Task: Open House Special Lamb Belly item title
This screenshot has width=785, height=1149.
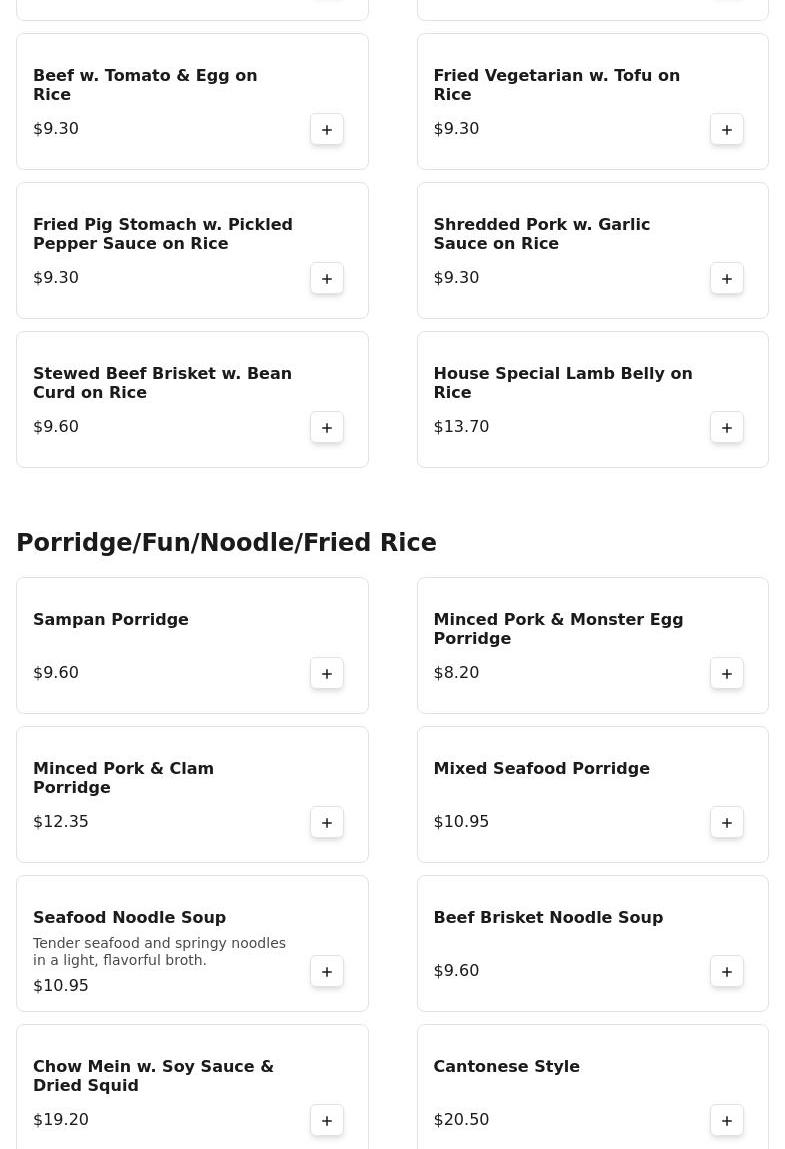Action: coord(562,382)
